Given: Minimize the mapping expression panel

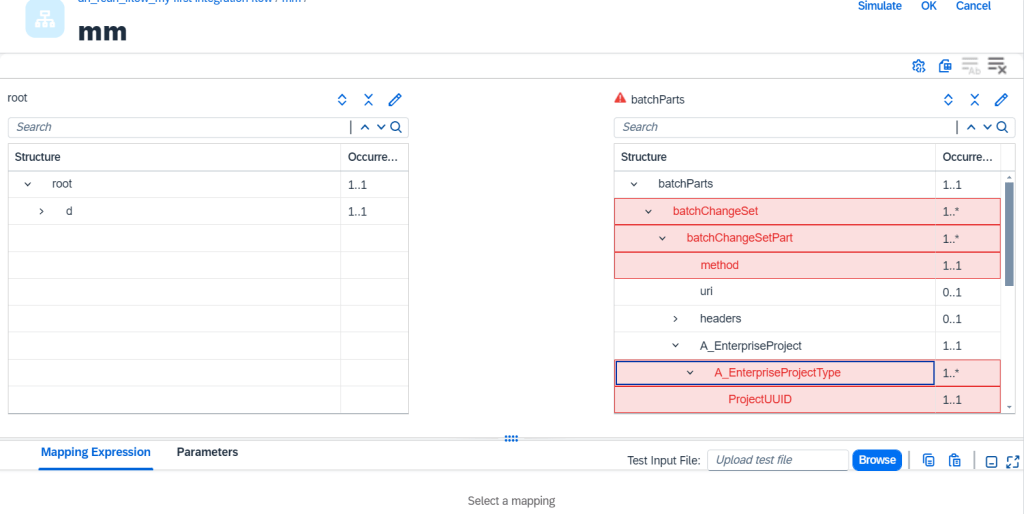Looking at the screenshot, I should tap(991, 461).
